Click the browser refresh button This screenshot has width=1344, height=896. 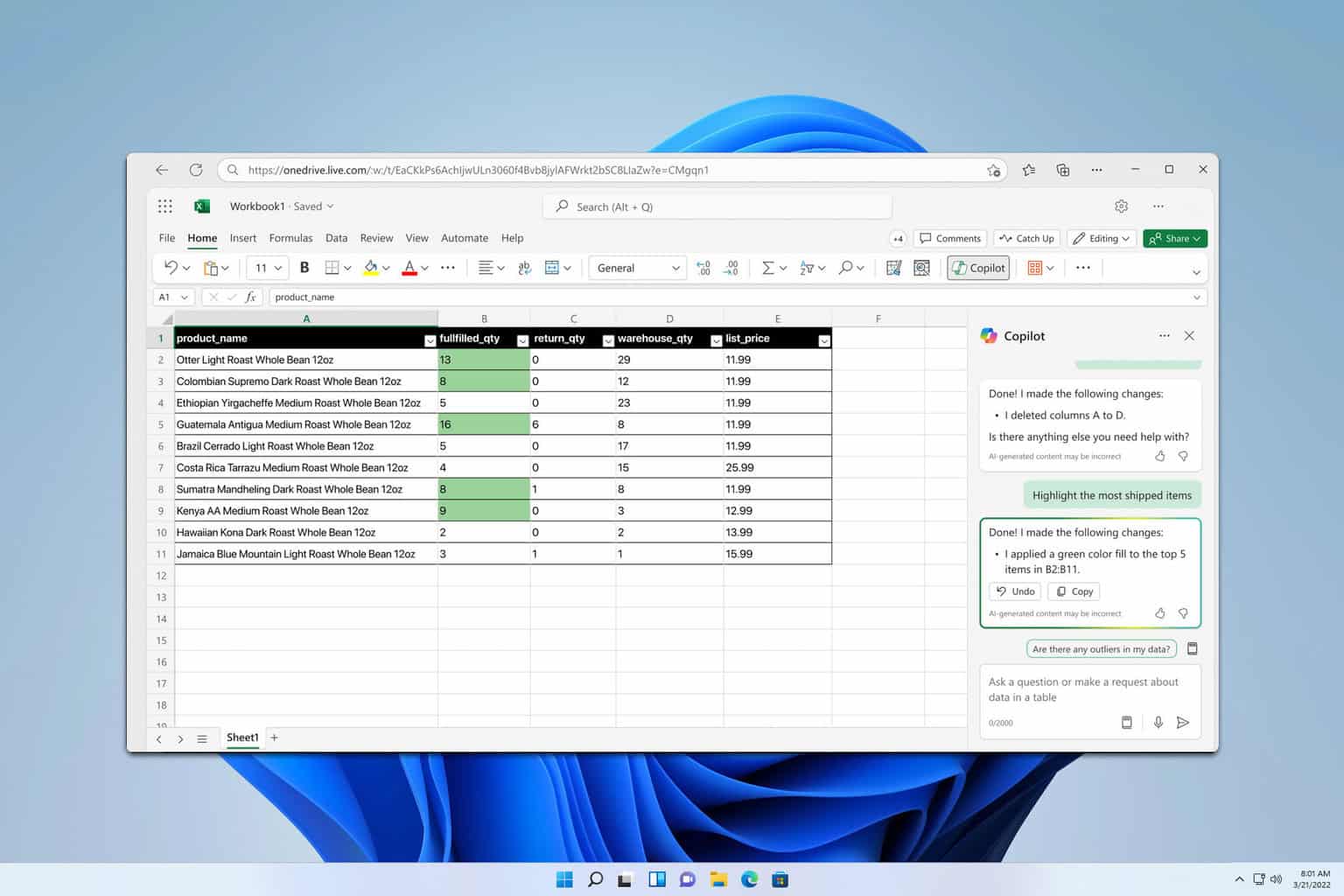(x=196, y=170)
